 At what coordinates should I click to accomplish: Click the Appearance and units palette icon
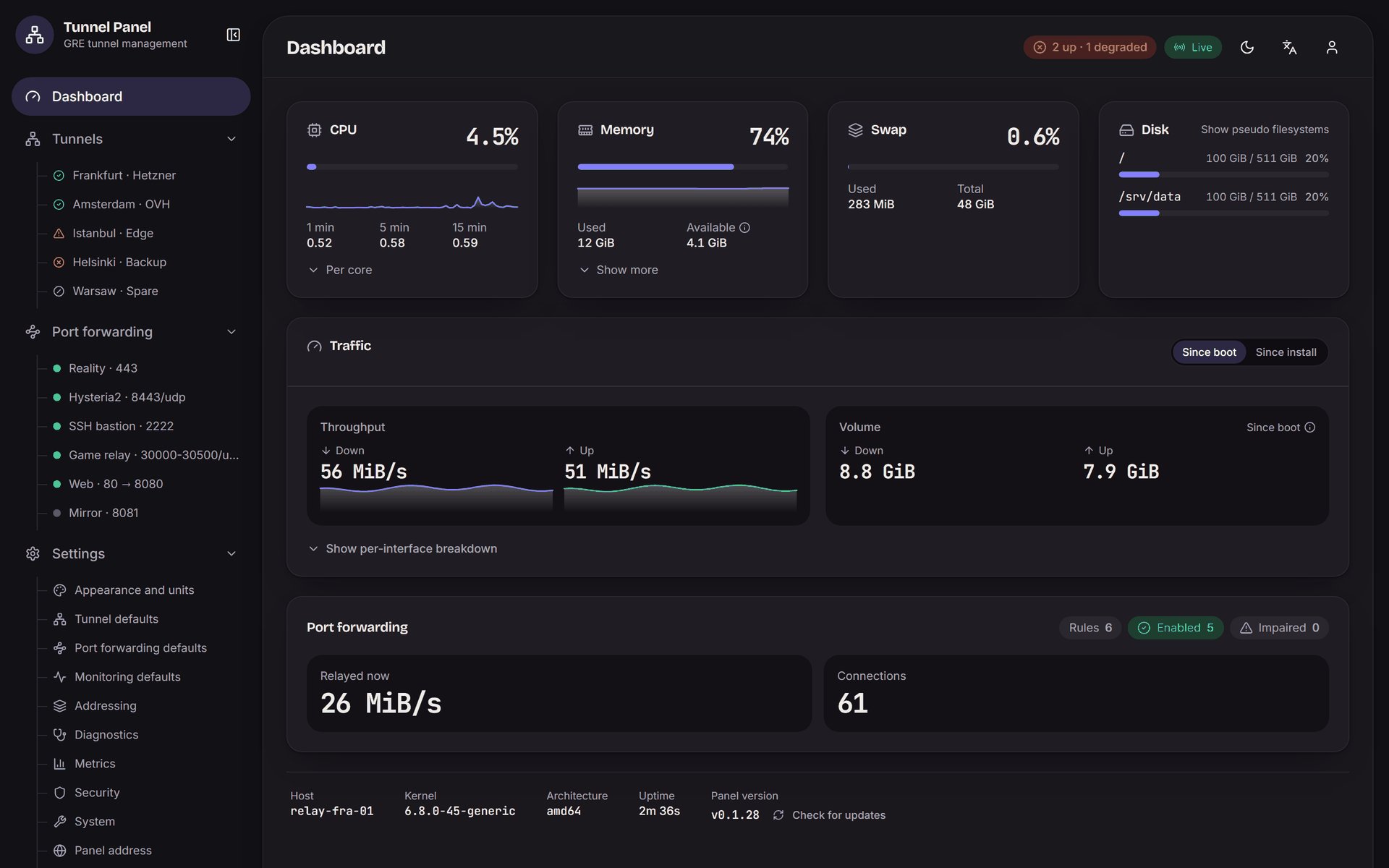60,590
